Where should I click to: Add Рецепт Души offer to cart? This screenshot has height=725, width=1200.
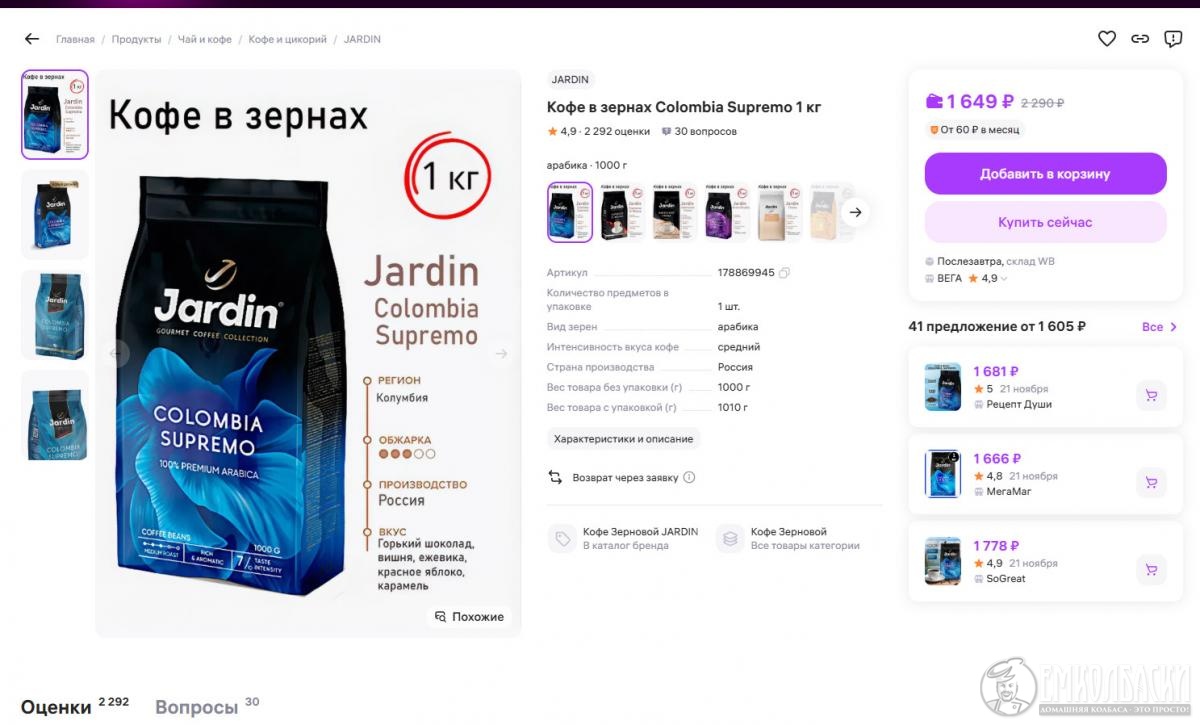click(1151, 395)
